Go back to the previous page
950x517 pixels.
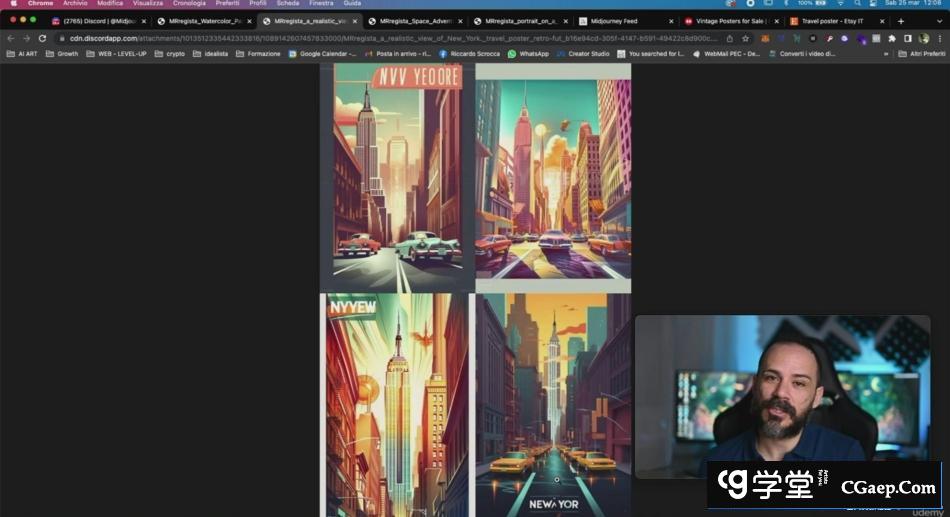coord(12,38)
